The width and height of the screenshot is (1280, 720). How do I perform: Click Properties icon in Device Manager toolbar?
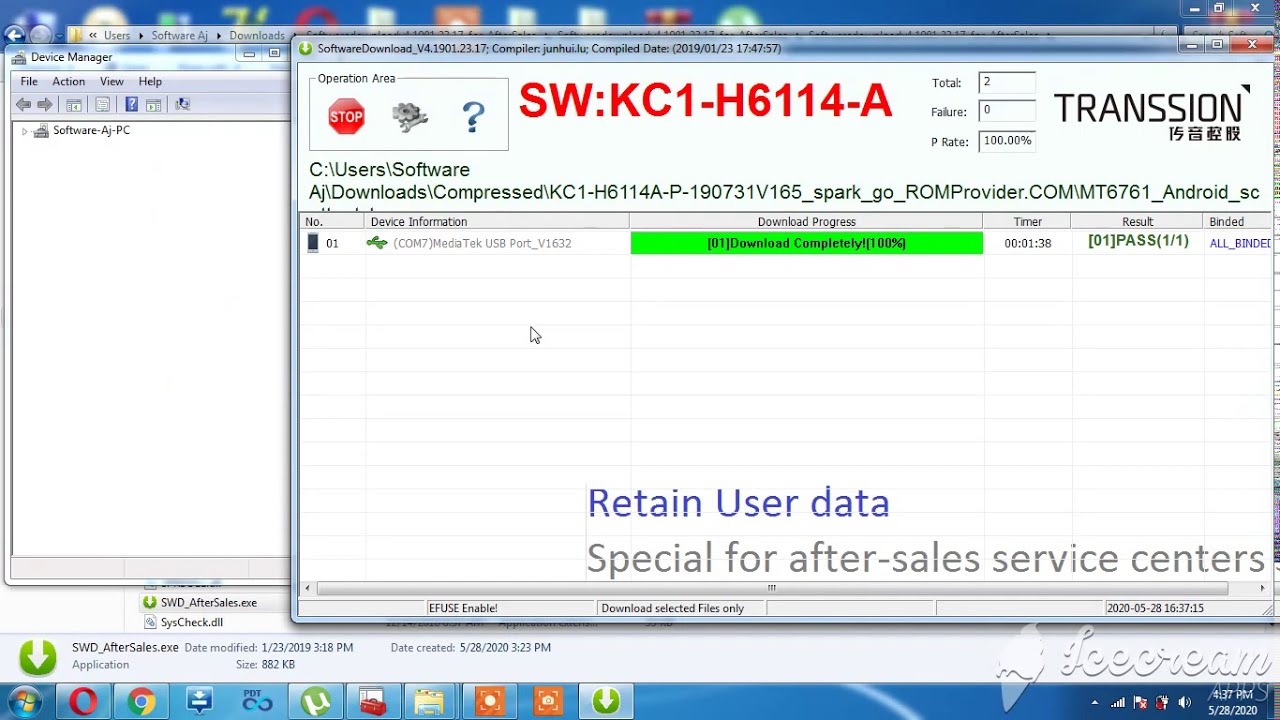point(102,104)
